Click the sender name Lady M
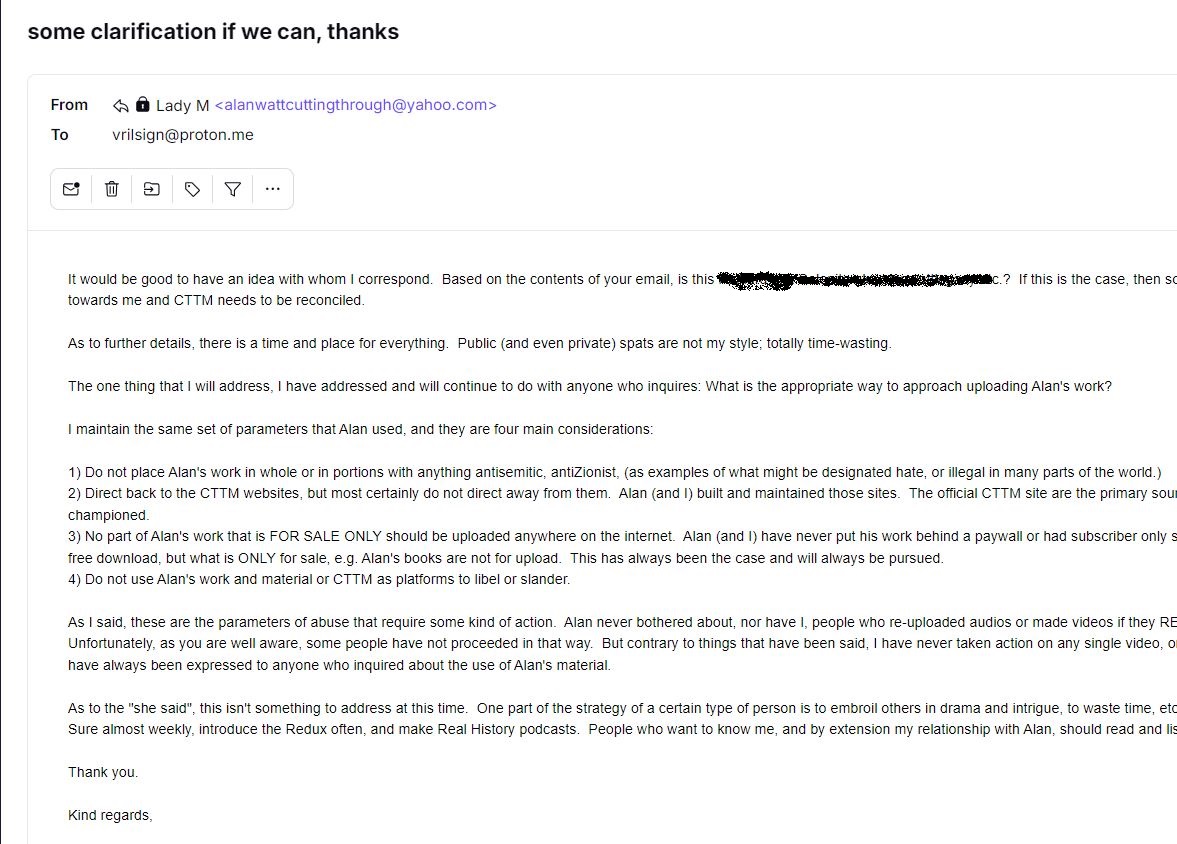Image resolution: width=1177 pixels, height=844 pixels. (182, 106)
